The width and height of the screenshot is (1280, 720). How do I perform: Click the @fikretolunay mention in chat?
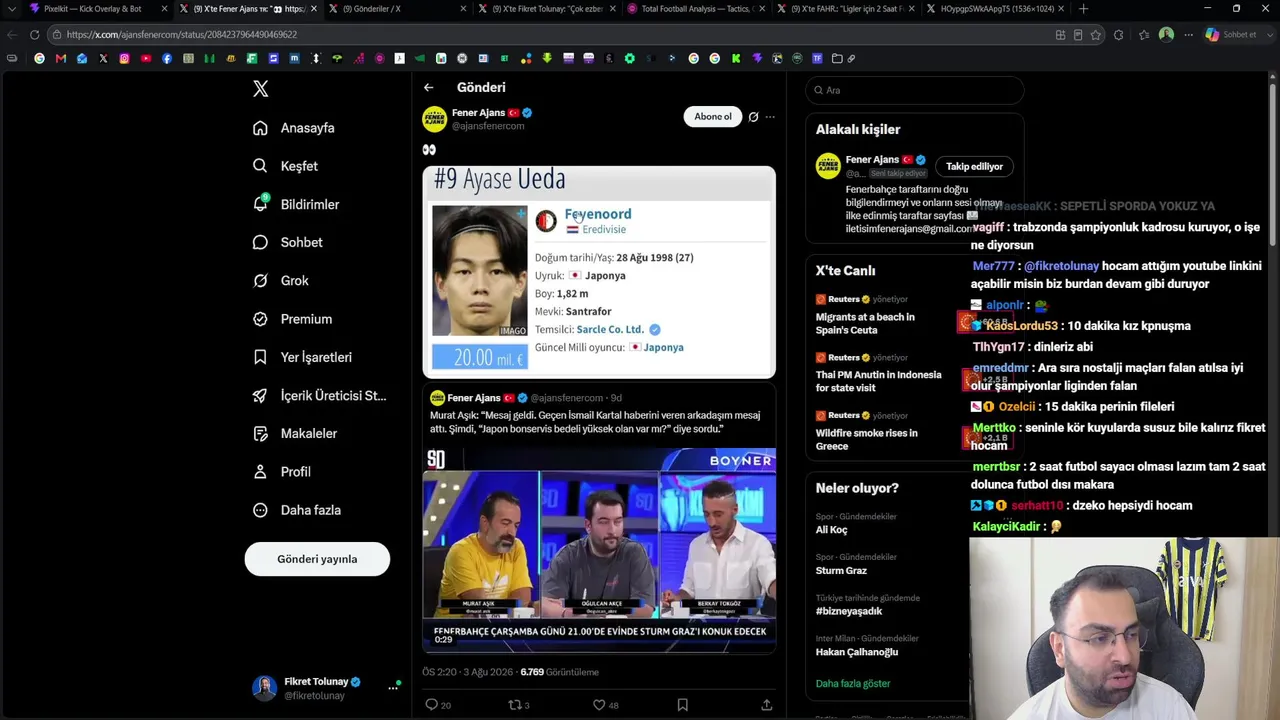(x=1061, y=266)
